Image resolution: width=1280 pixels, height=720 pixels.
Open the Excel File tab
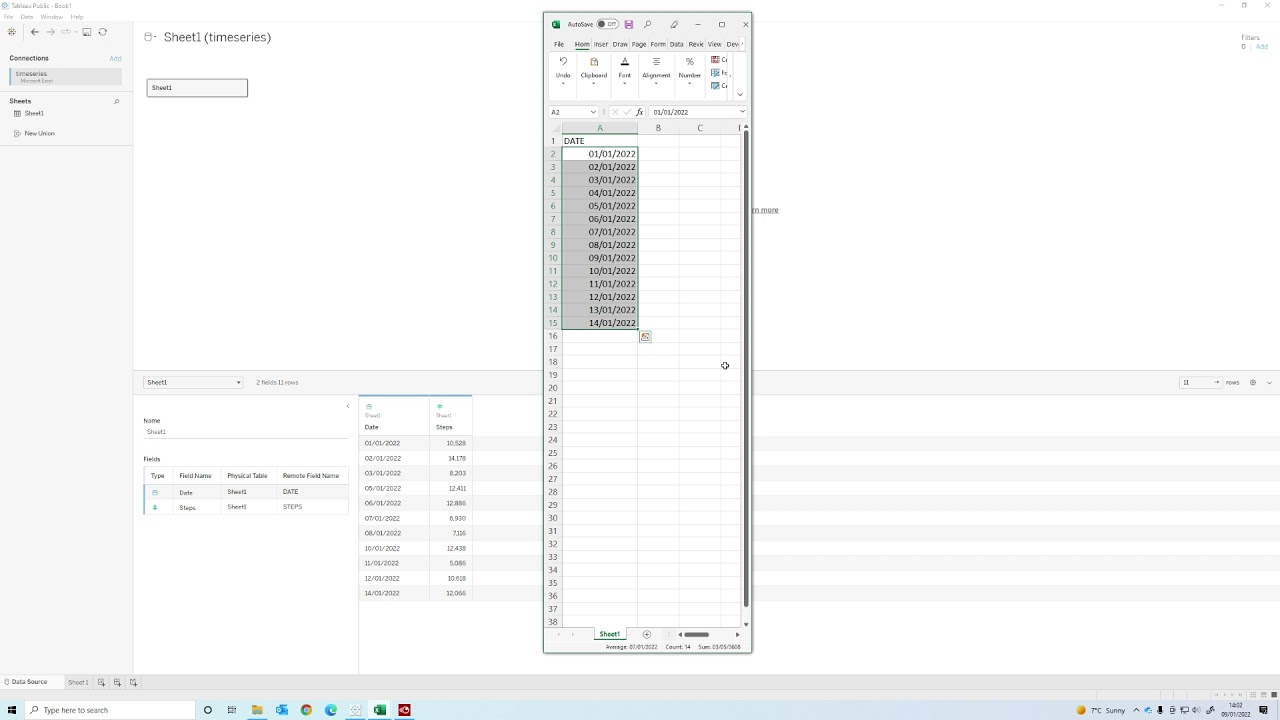pyautogui.click(x=559, y=44)
